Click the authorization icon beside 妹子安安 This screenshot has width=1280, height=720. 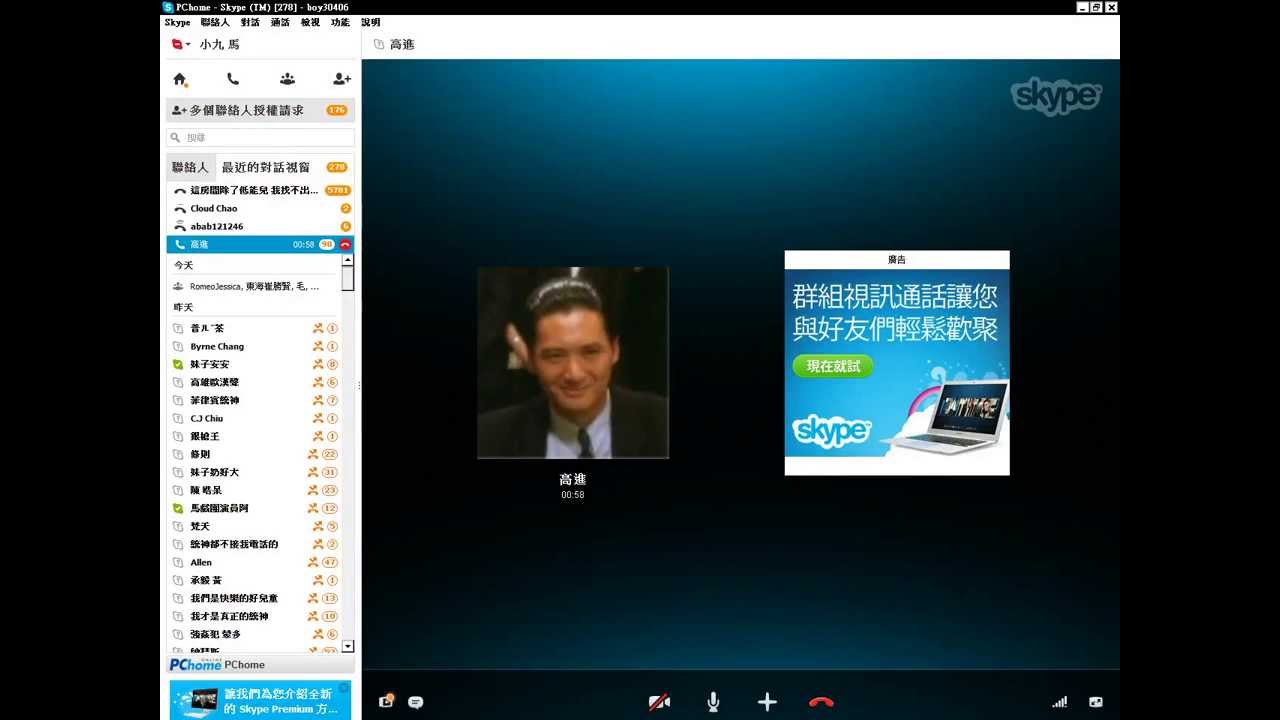tap(318, 364)
